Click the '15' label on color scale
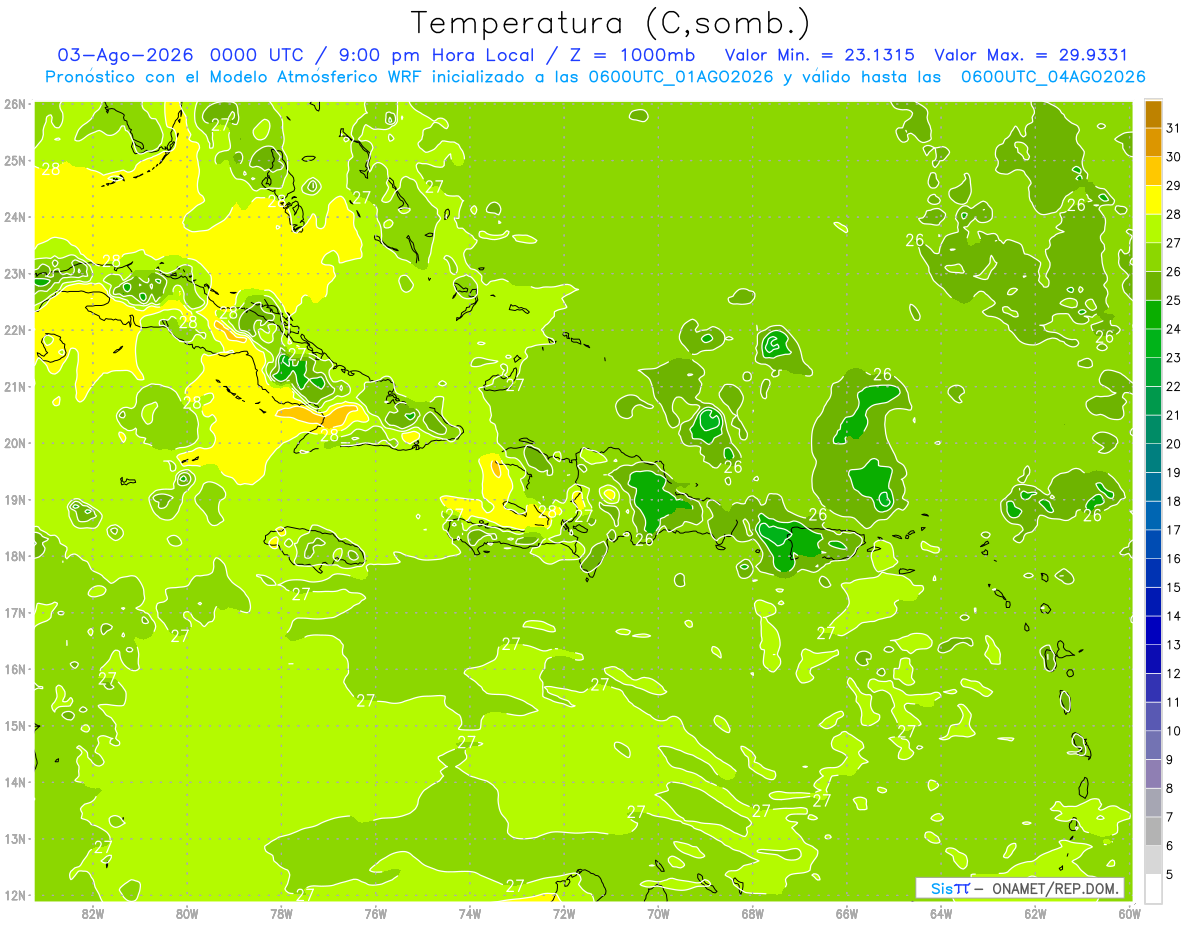Image resolution: width=1200 pixels, height=927 pixels. click(1174, 587)
